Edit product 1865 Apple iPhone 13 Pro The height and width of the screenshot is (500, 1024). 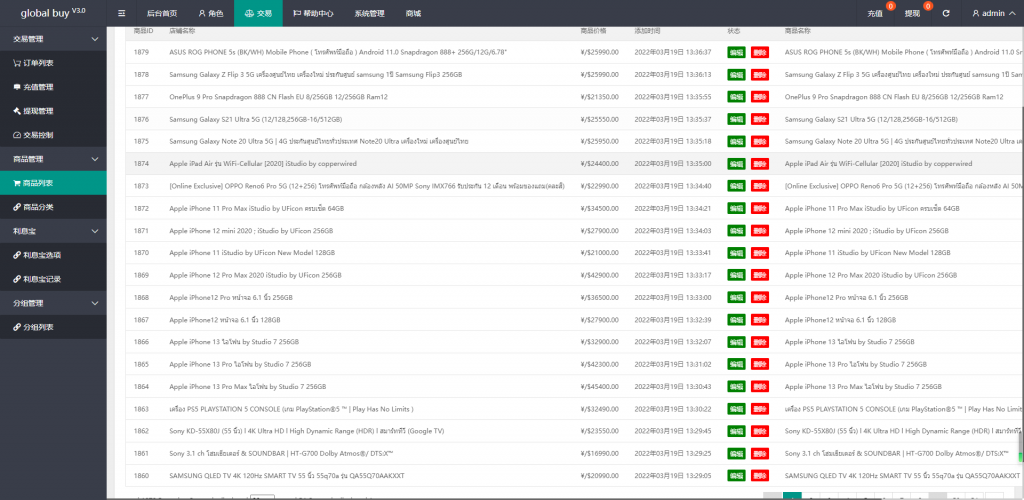click(x=736, y=364)
